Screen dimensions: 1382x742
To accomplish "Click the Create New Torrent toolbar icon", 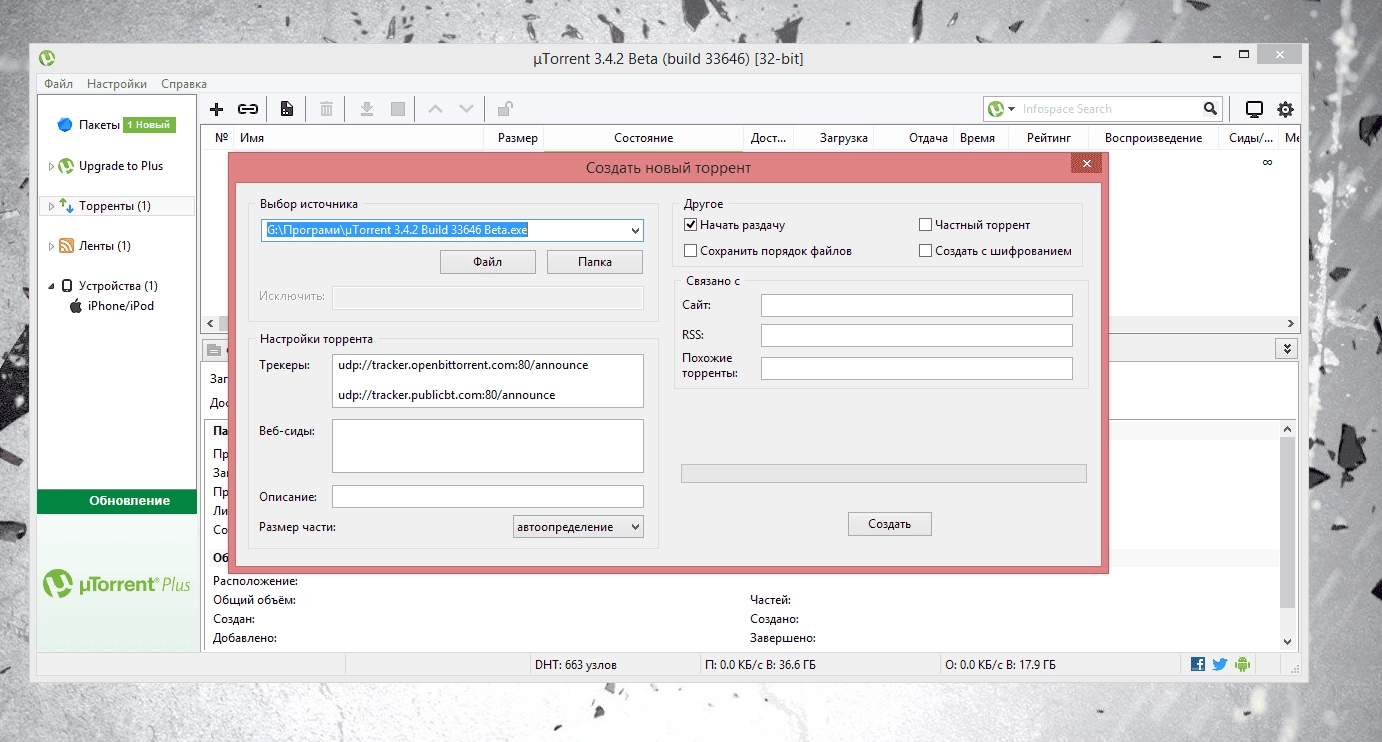I will coord(287,108).
